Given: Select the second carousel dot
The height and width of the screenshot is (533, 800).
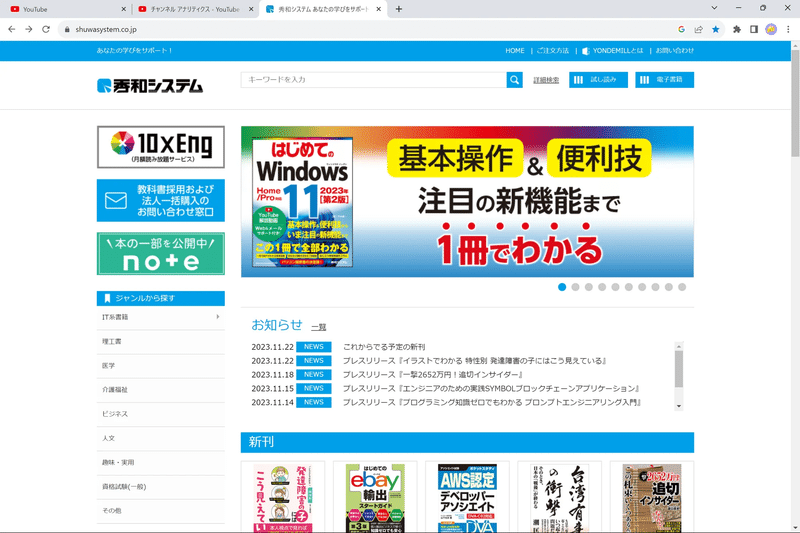Looking at the screenshot, I should [576, 287].
